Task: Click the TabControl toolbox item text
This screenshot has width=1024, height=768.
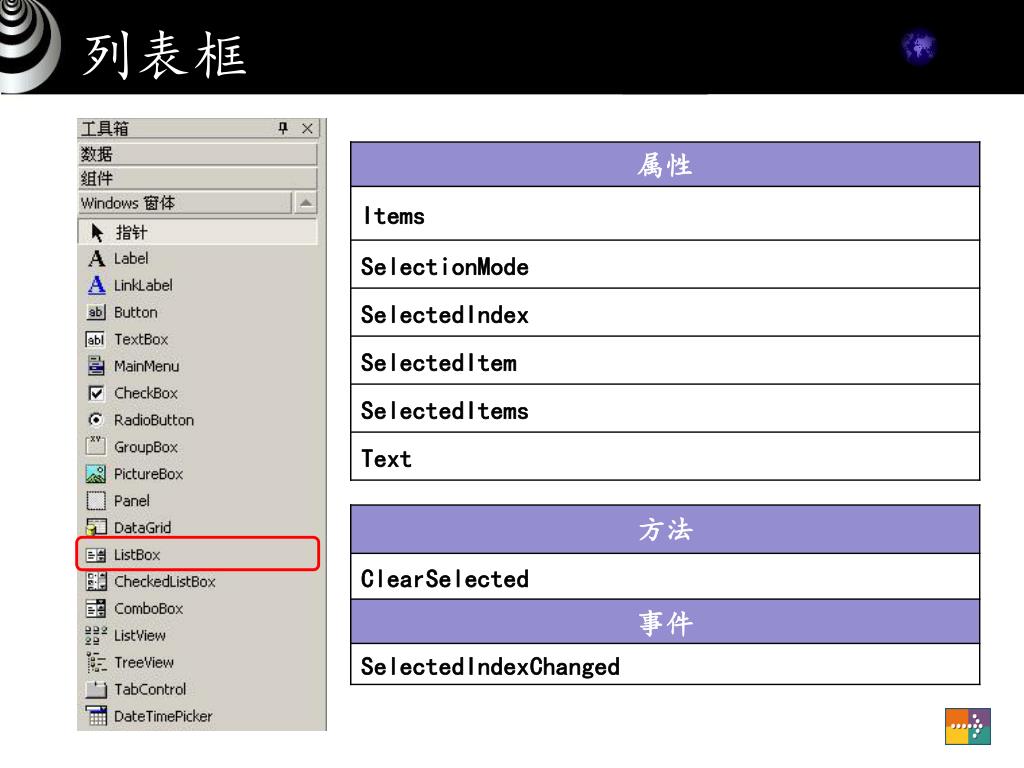Action: (x=150, y=689)
